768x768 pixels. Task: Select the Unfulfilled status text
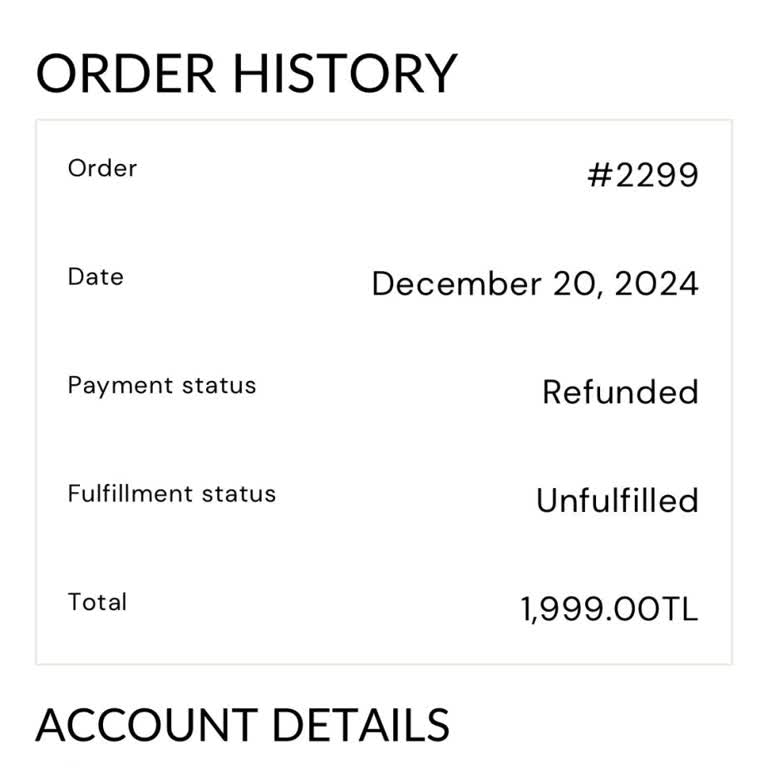click(x=617, y=500)
